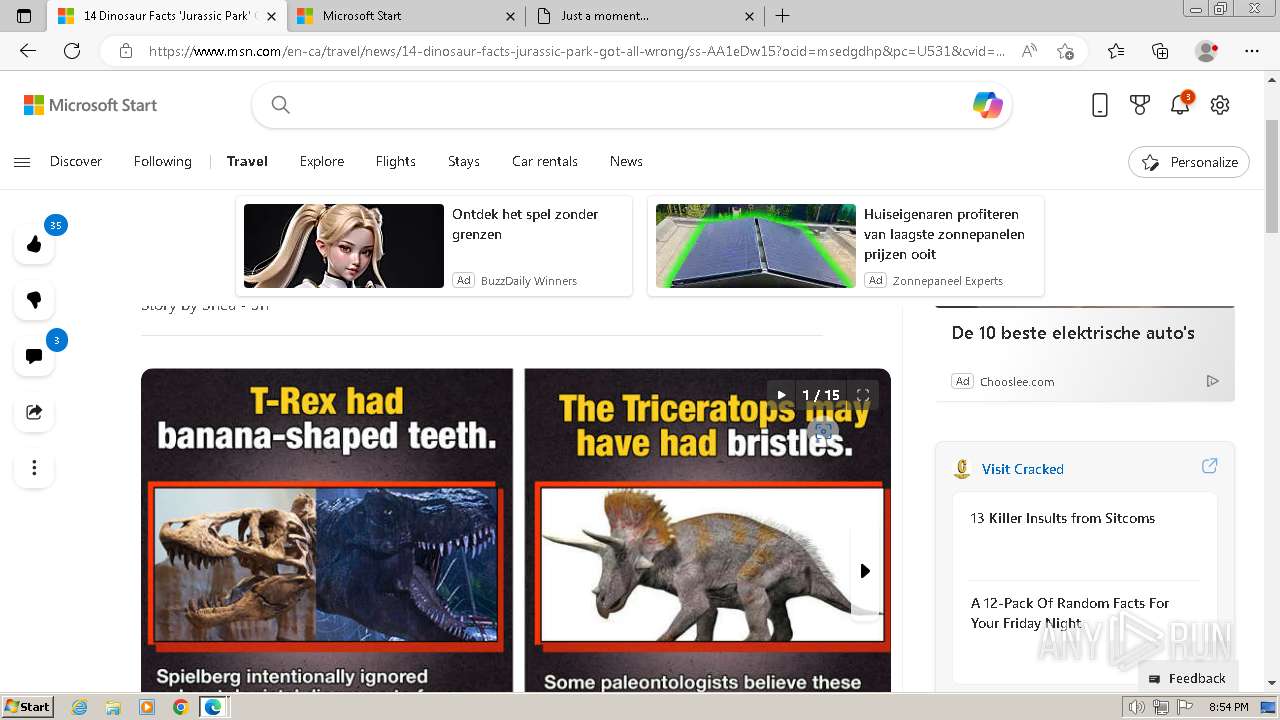Click visual search icon on slide

(x=823, y=432)
